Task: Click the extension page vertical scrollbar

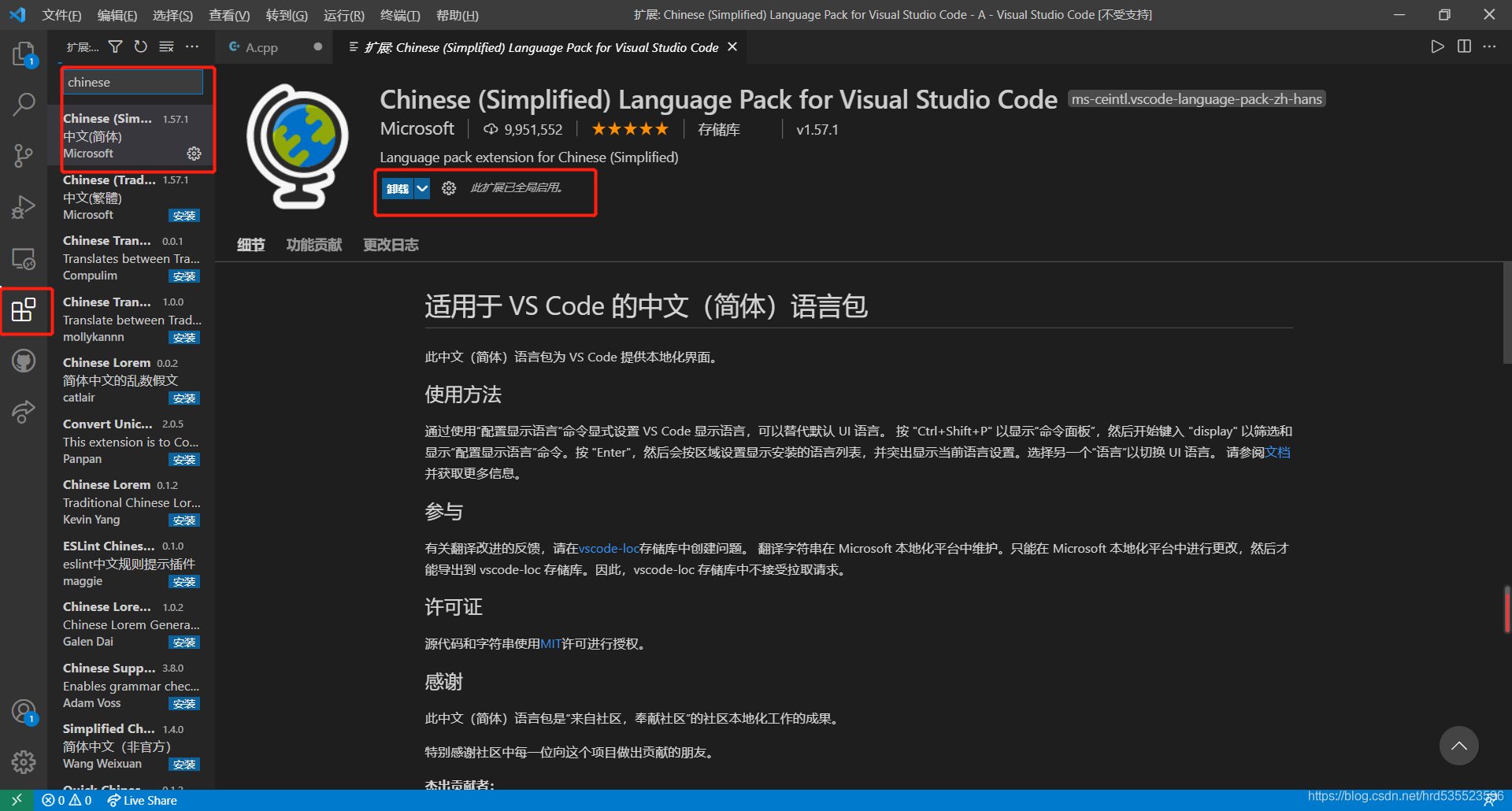Action: click(x=1506, y=315)
